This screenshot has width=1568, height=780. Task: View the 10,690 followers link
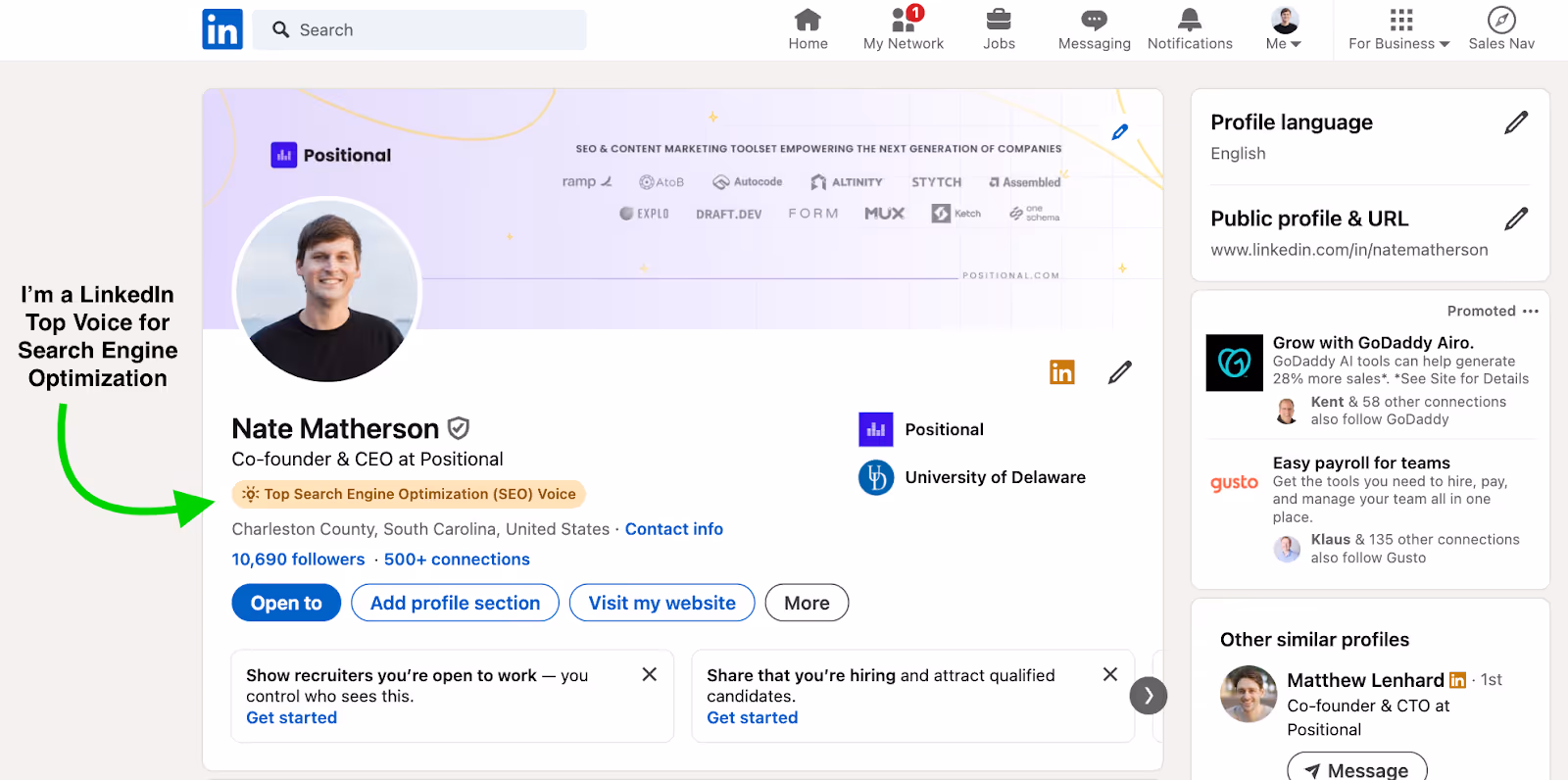[298, 560]
